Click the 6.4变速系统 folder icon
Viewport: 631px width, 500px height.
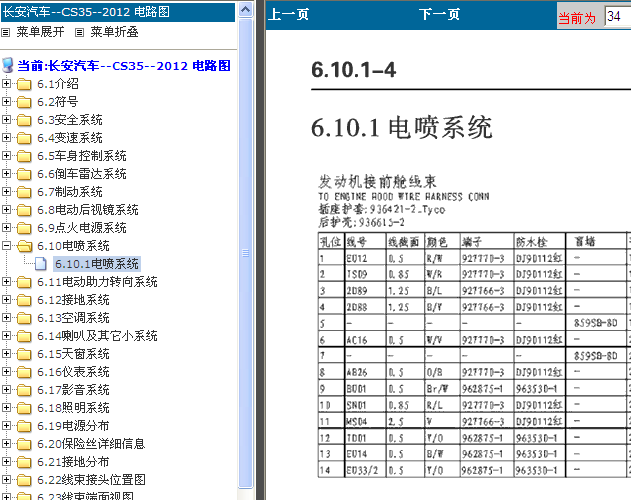(24, 138)
